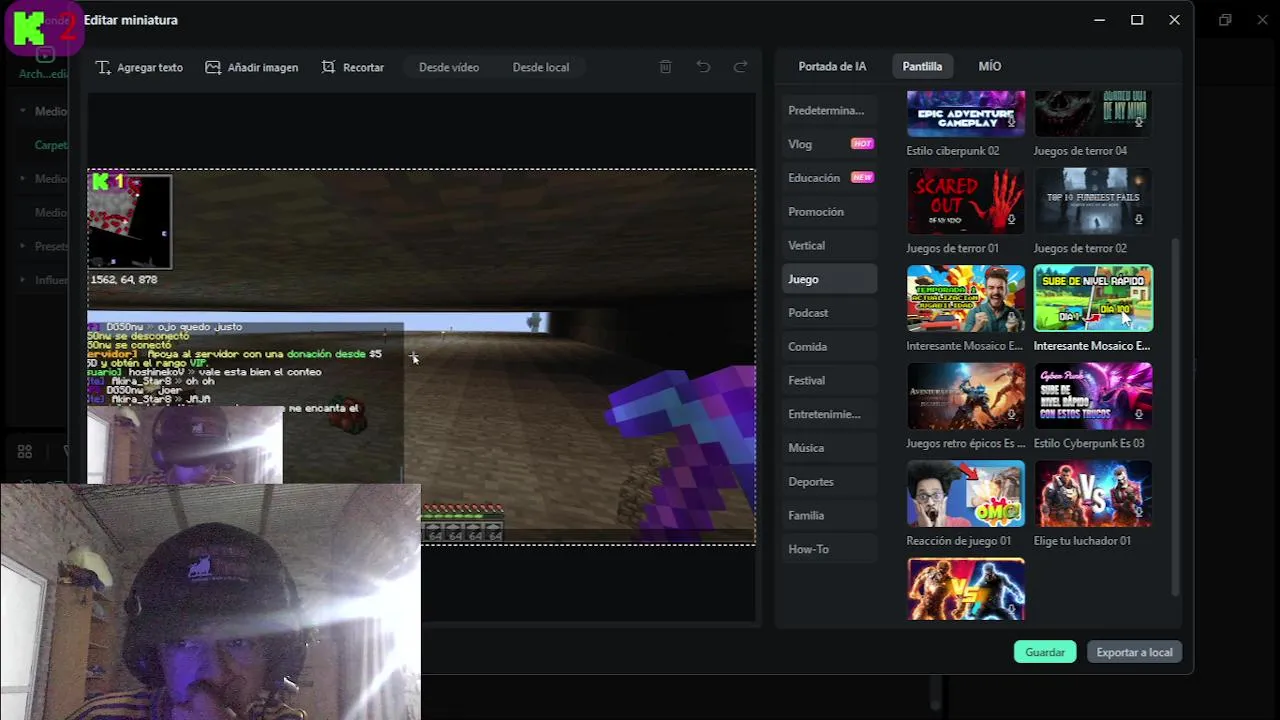Click the Guardar button
Screen dimensions: 1280x720
pos(1045,652)
